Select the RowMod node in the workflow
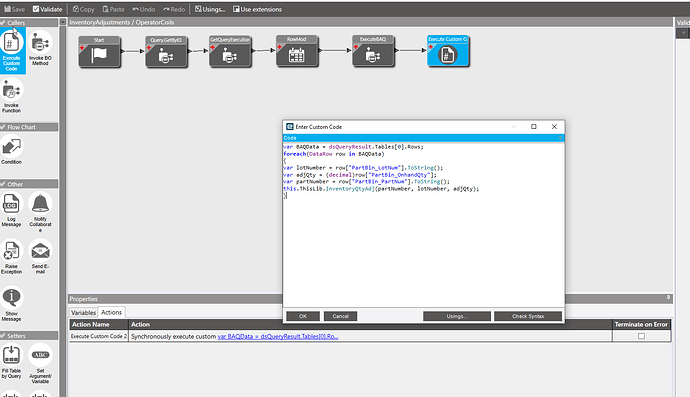Viewport: 690px width, 397px height. click(297, 51)
